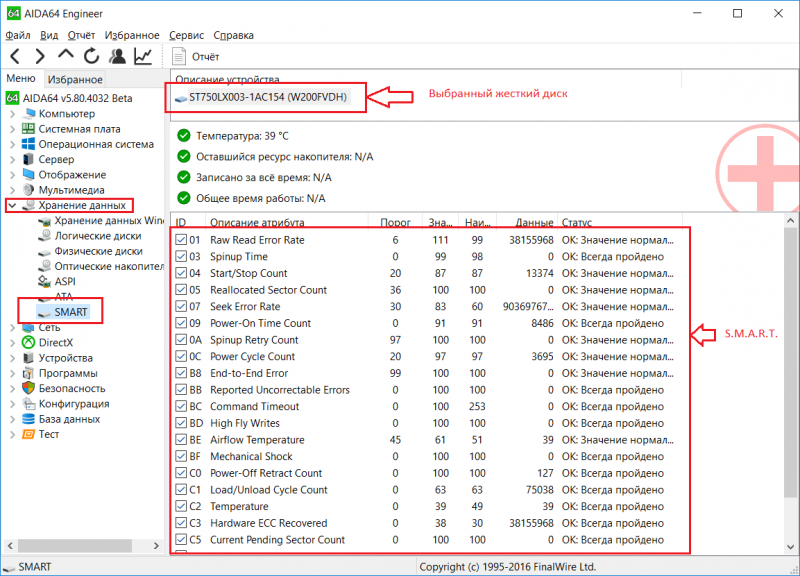
Task: Expand the Компьютер tree node
Action: click(x=13, y=114)
